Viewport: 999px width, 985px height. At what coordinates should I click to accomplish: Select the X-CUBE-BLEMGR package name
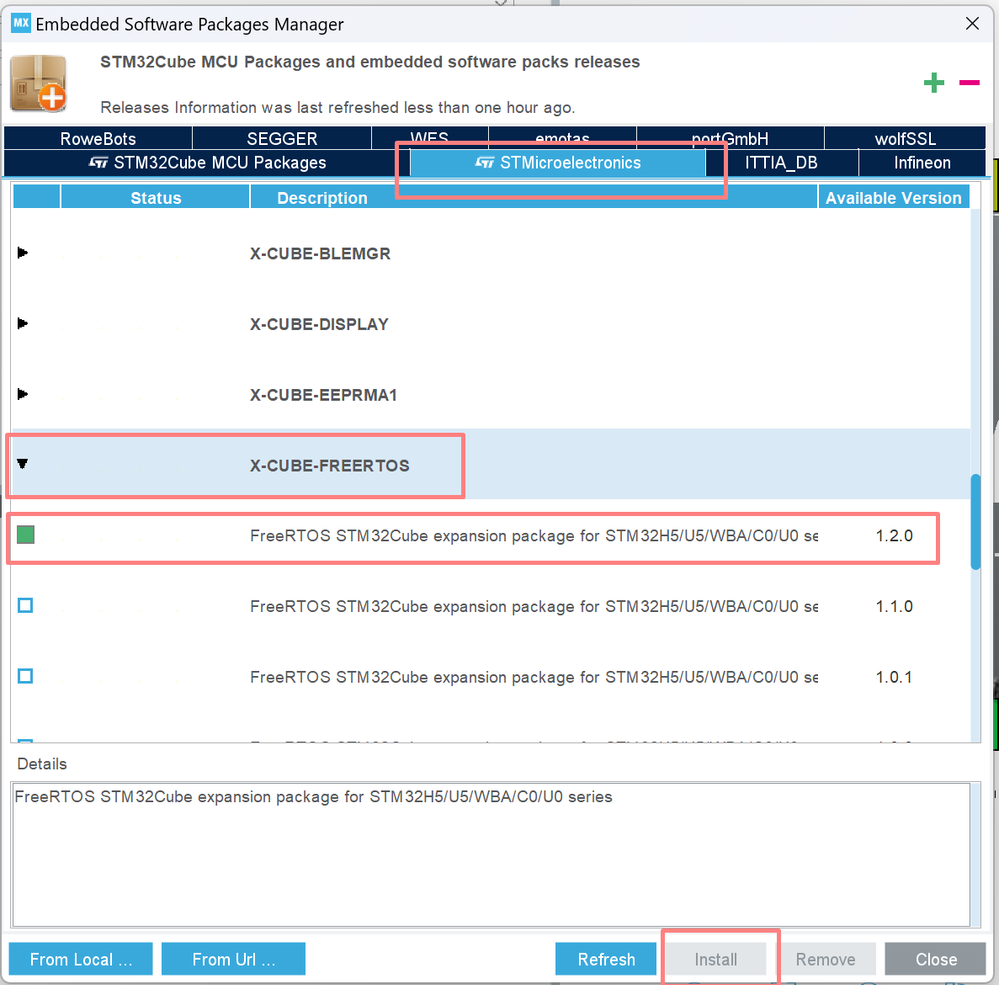tap(320, 254)
